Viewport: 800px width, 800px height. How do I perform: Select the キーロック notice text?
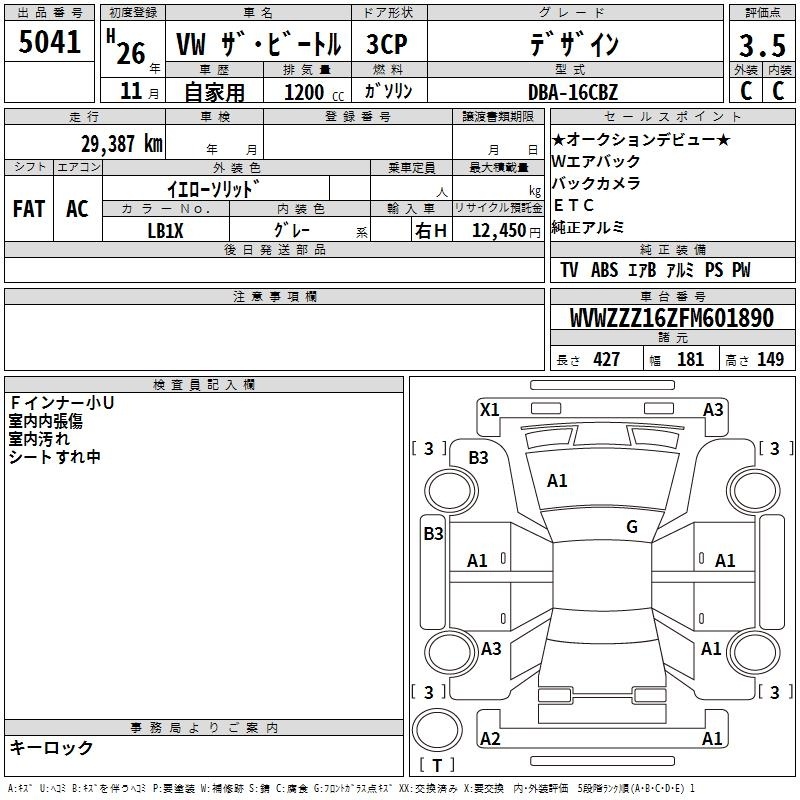[52, 747]
